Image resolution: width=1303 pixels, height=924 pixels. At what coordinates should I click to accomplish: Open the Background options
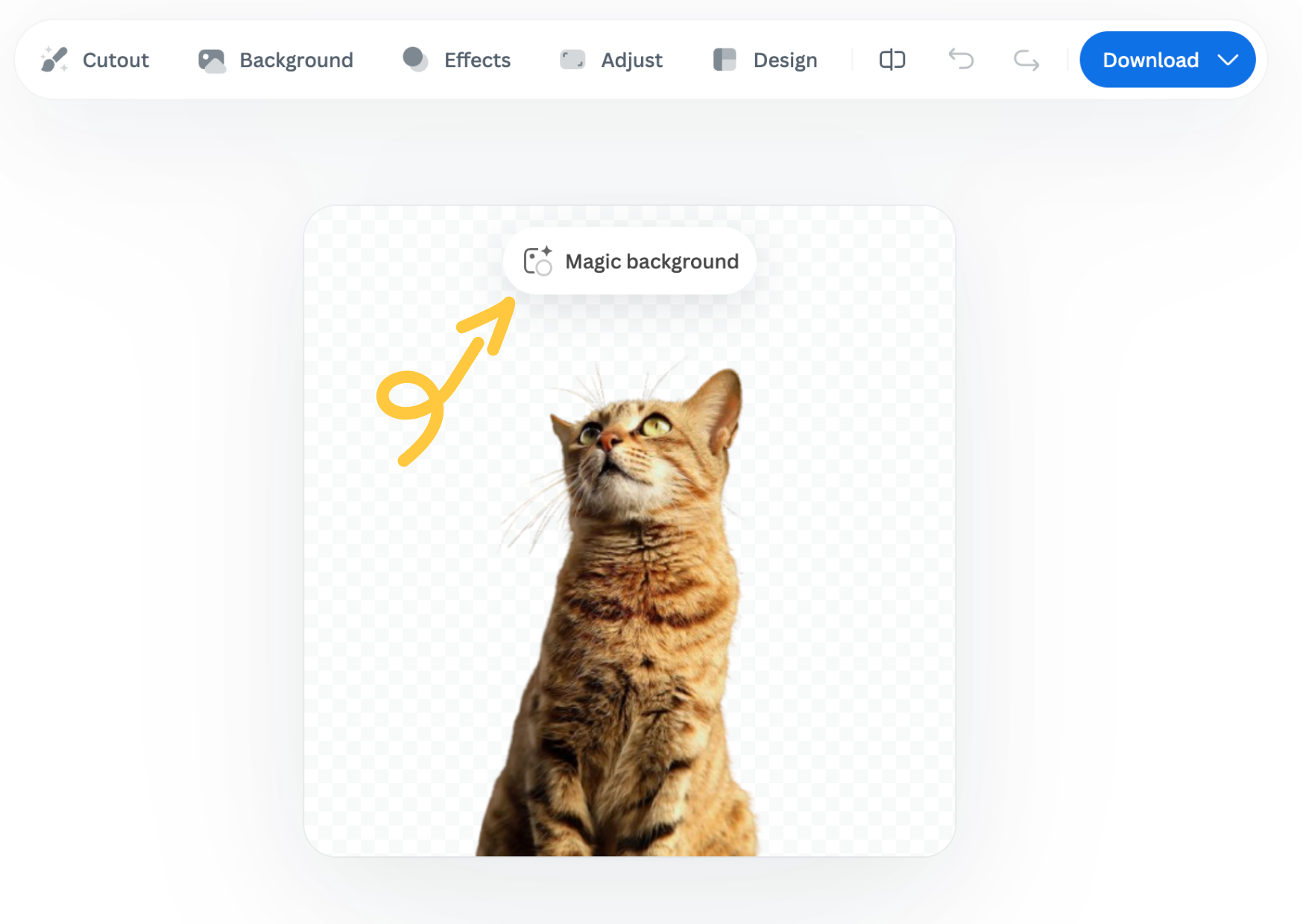click(275, 60)
